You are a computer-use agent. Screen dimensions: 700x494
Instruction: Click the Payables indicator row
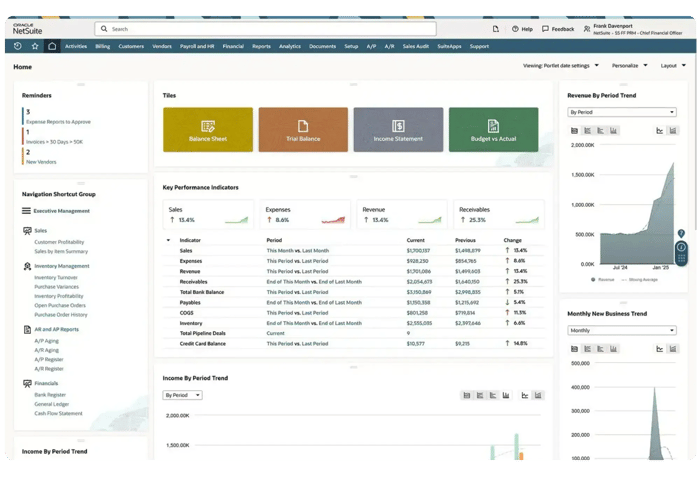354,302
